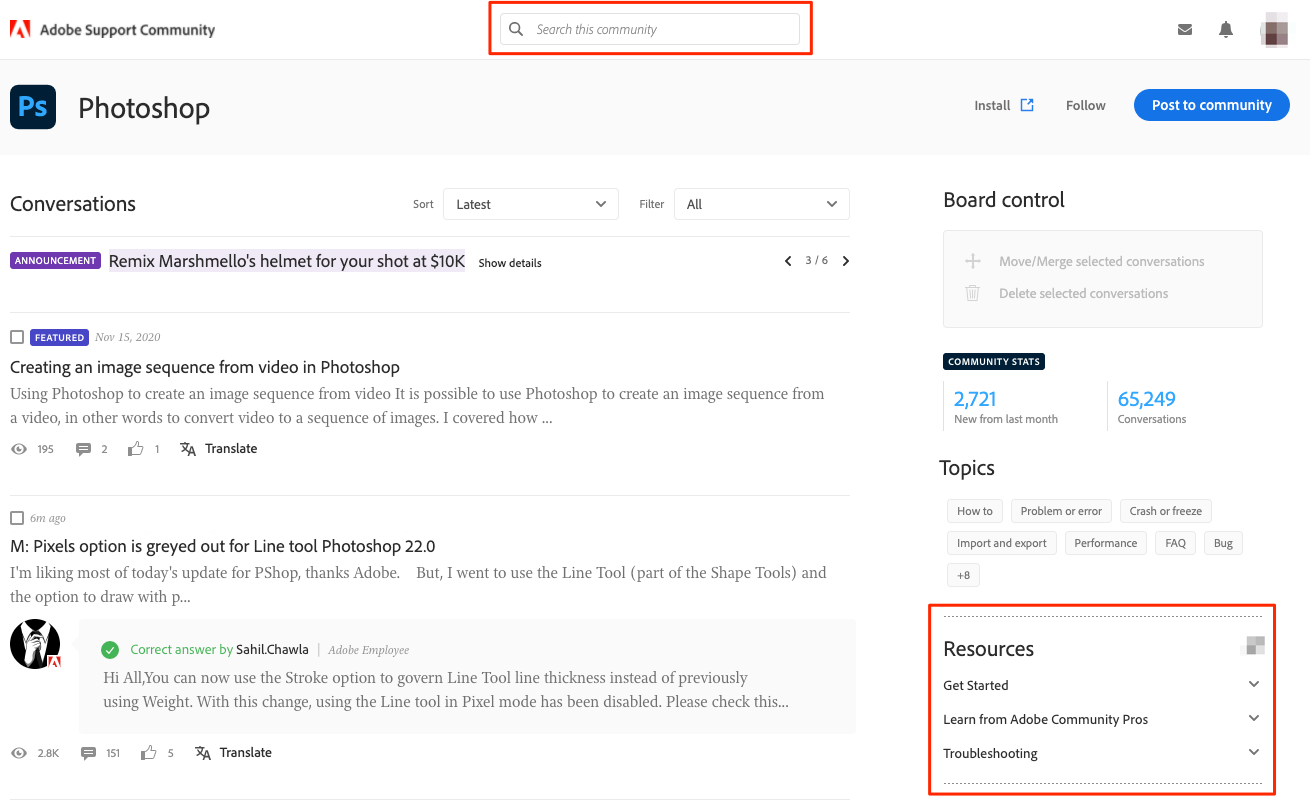Click the Post to community button

click(x=1211, y=104)
